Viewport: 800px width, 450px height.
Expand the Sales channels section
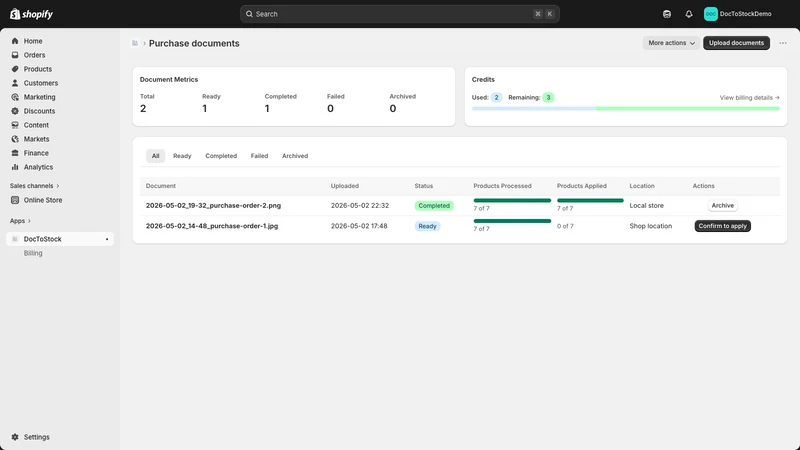[x=34, y=186]
